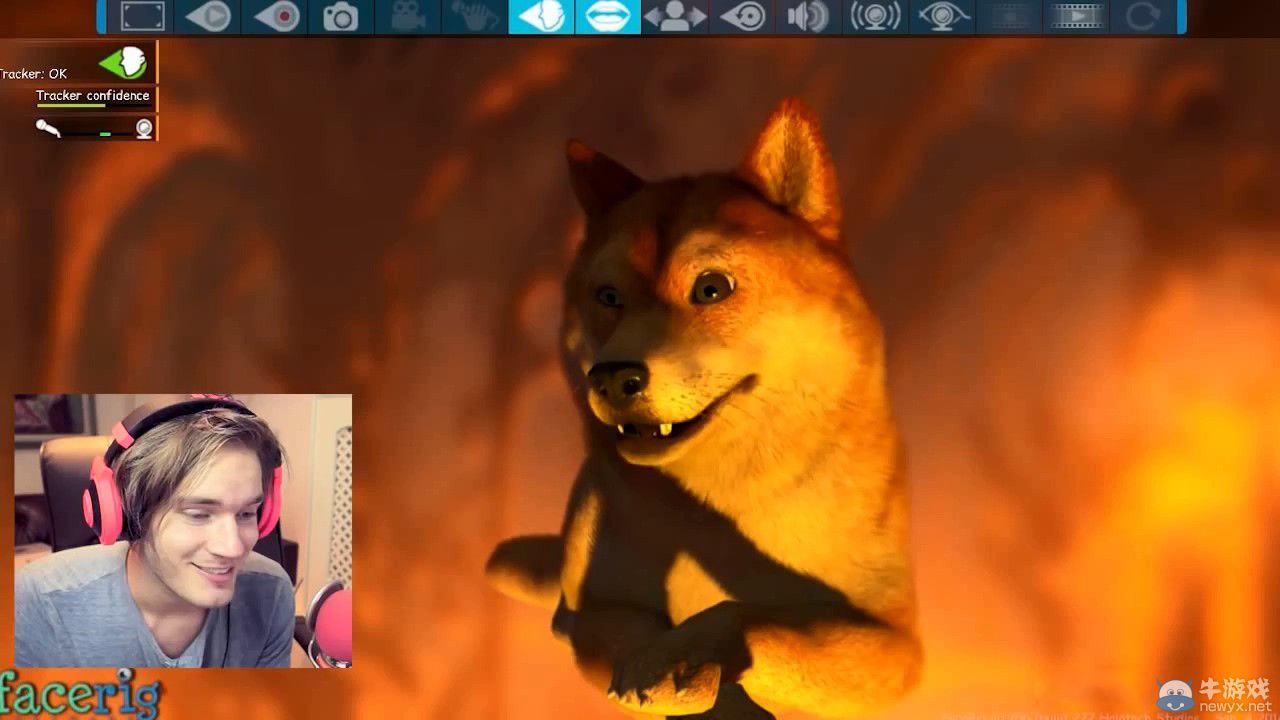Click the webcam broadcast icon
Image resolution: width=1280 pixels, height=720 pixels.
[875, 16]
